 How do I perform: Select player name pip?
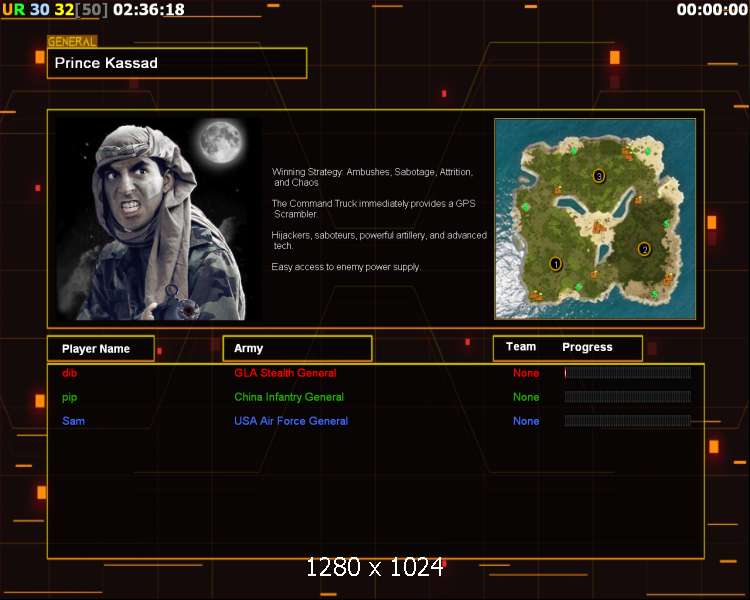click(69, 398)
